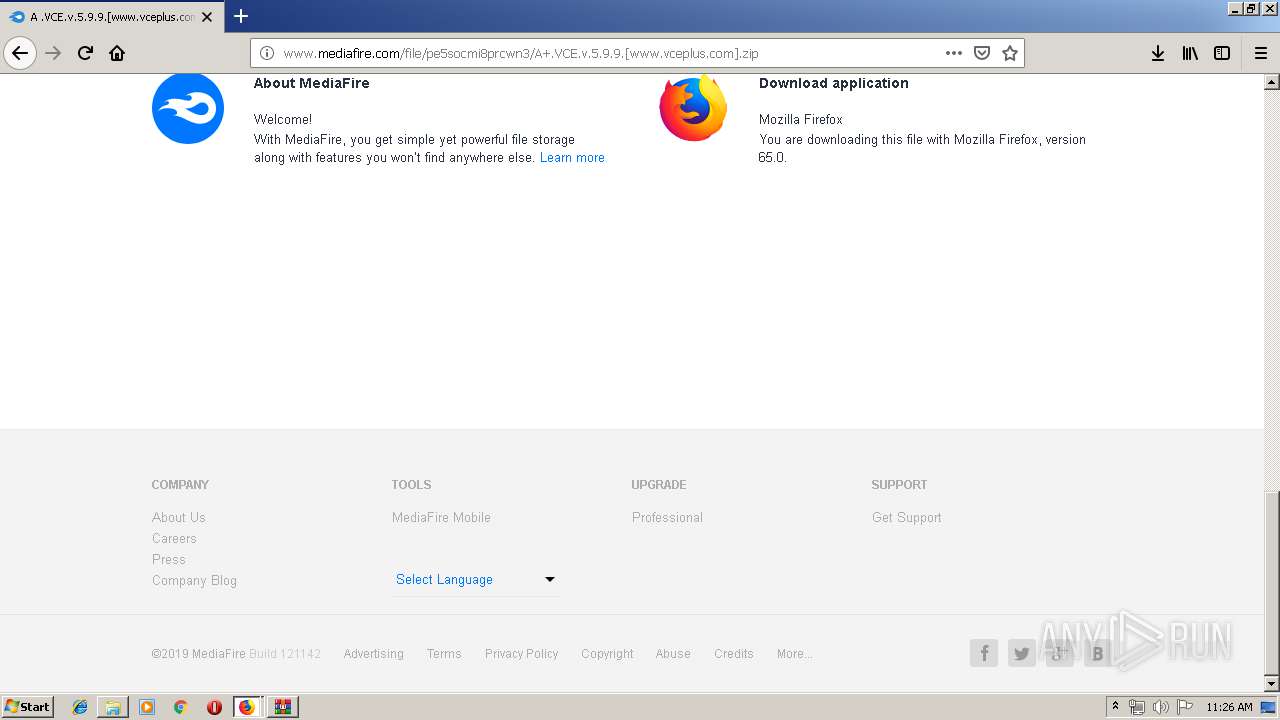Open the Get Support link
The image size is (1280, 720).
[x=907, y=517]
